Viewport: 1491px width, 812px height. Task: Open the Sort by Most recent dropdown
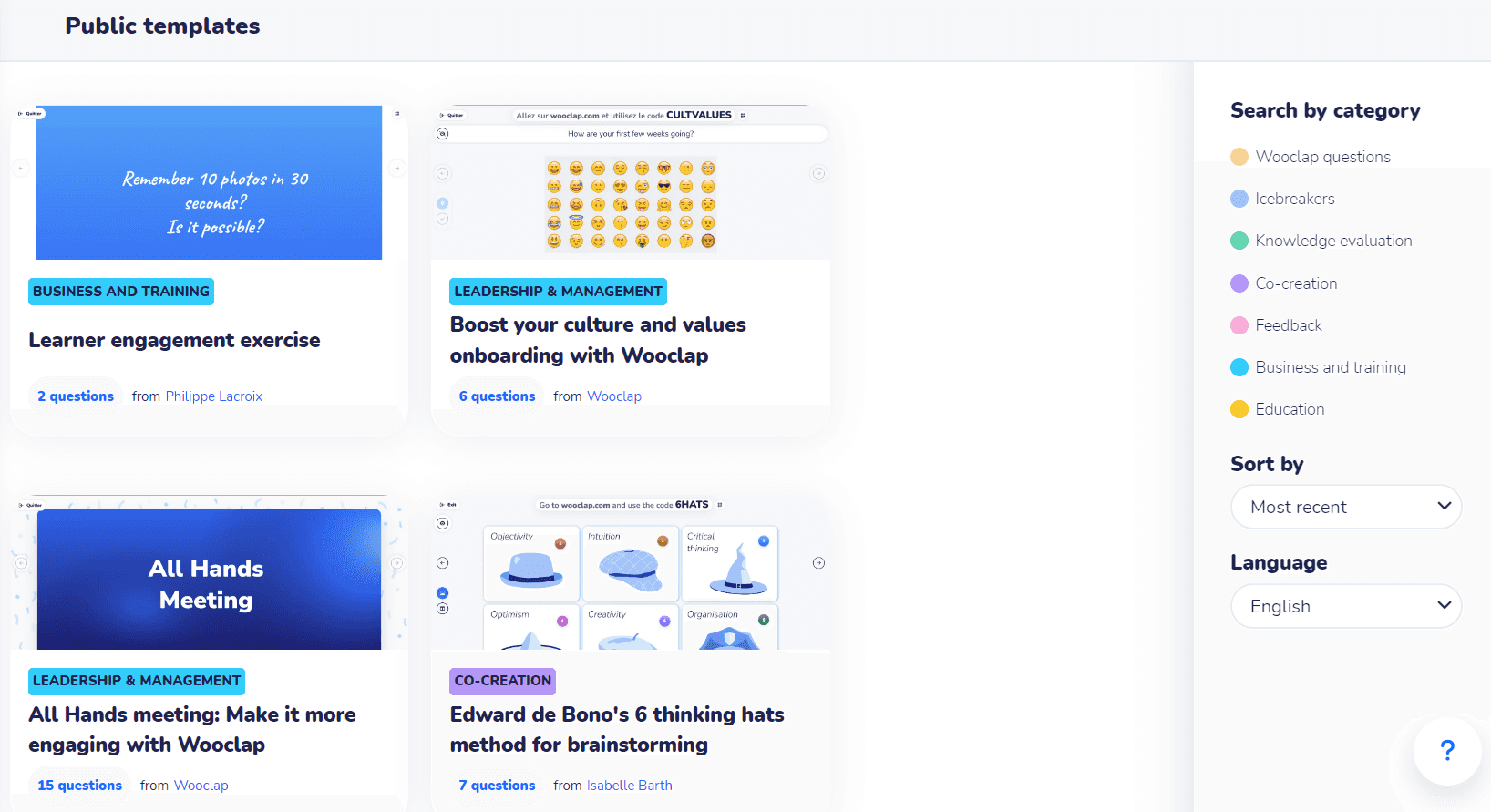tap(1346, 507)
